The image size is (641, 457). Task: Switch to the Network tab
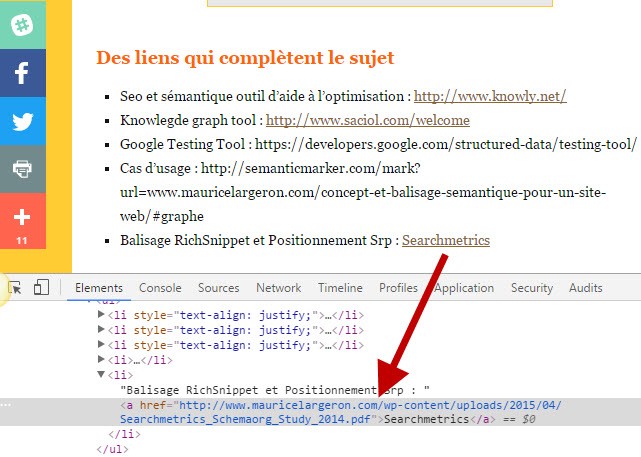tap(278, 288)
